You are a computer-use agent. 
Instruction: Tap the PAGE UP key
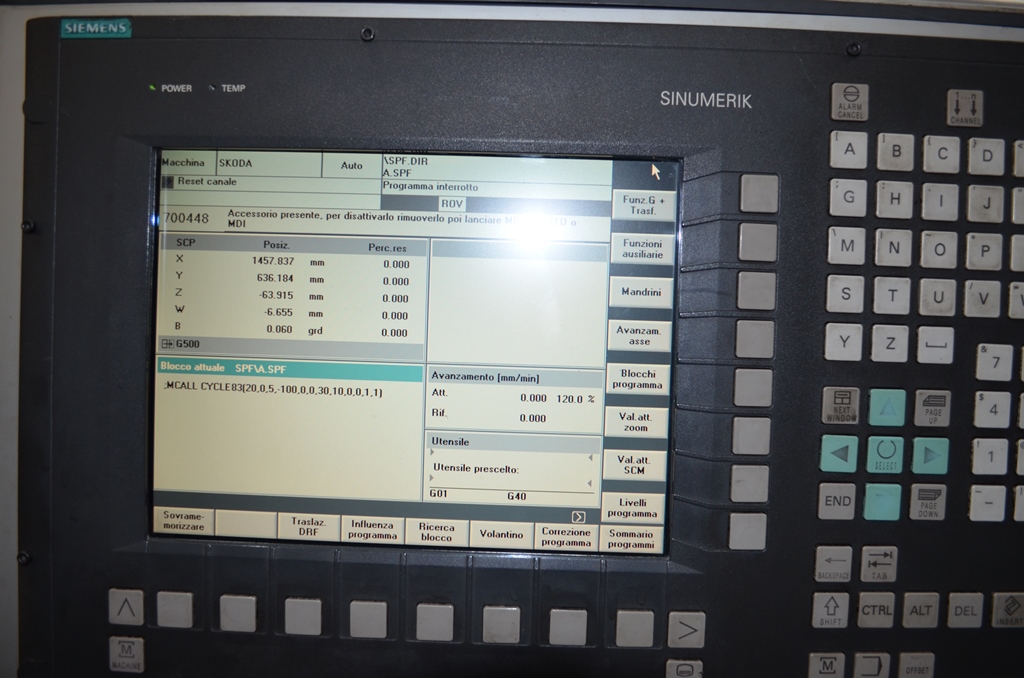point(933,408)
